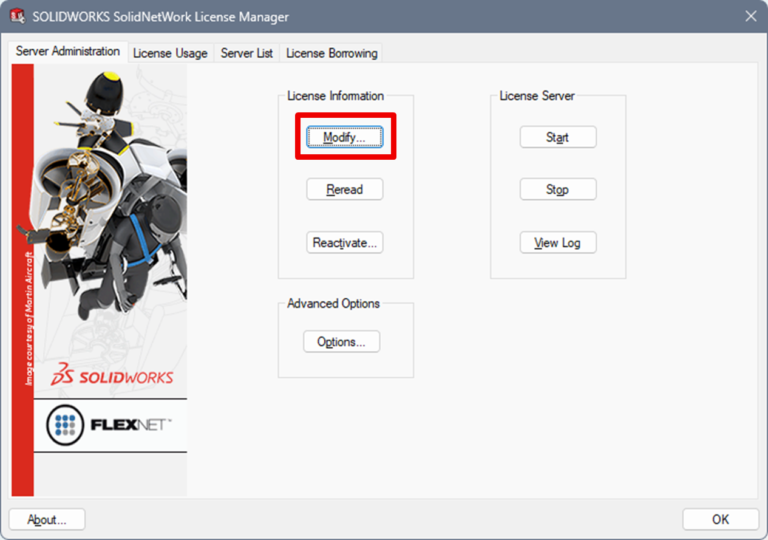Open the Server List tab
Image resolution: width=768 pixels, height=540 pixels.
click(x=246, y=53)
